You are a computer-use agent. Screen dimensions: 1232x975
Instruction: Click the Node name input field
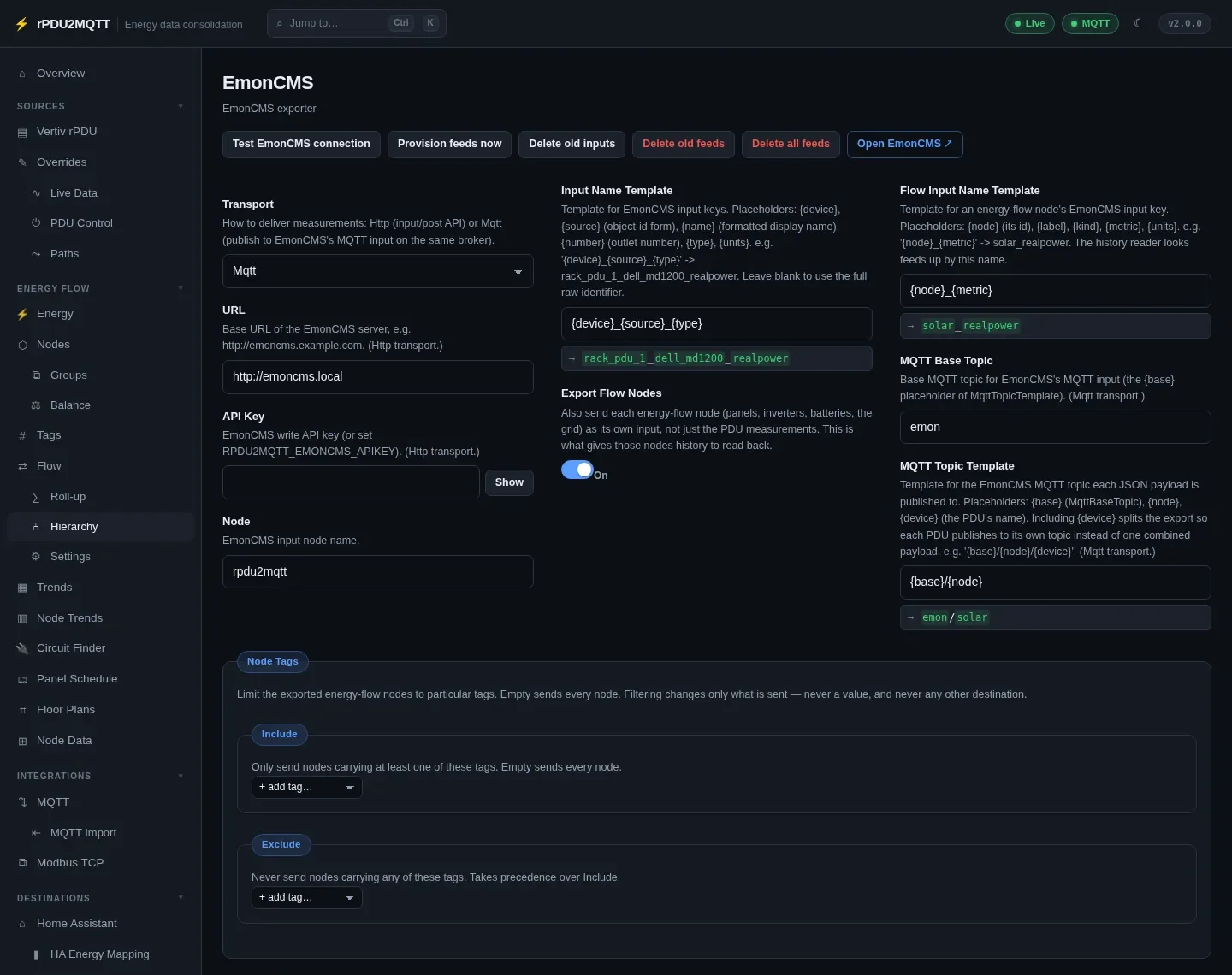(377, 572)
